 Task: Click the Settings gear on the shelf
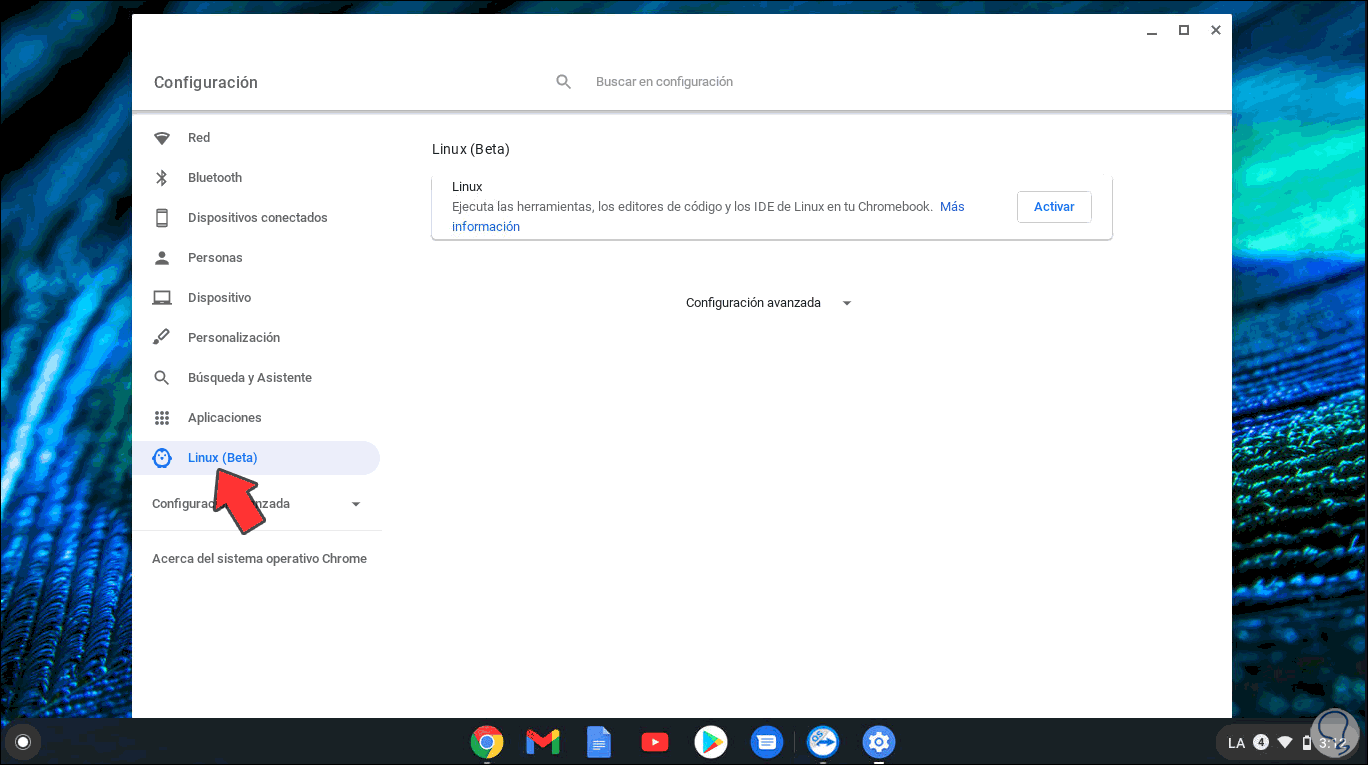click(x=879, y=742)
